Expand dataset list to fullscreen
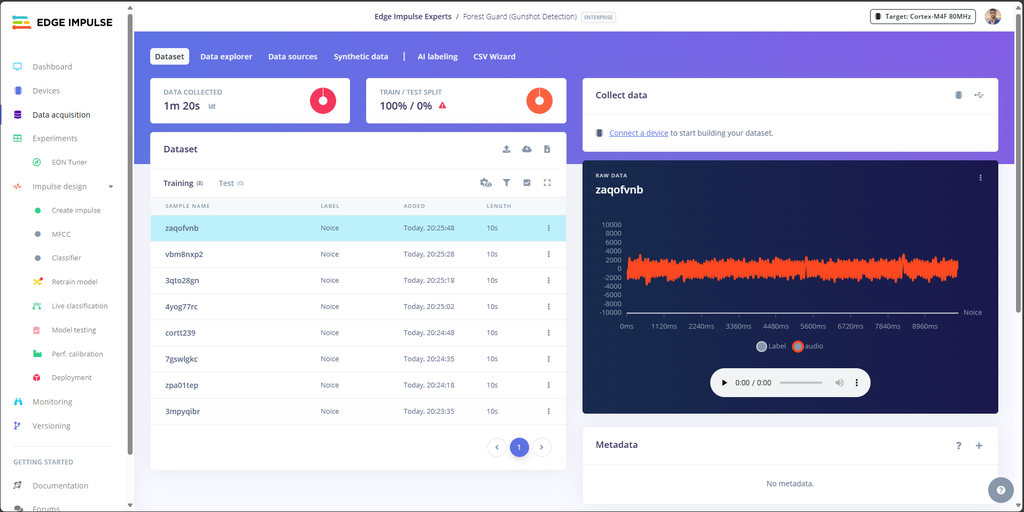 click(x=547, y=183)
